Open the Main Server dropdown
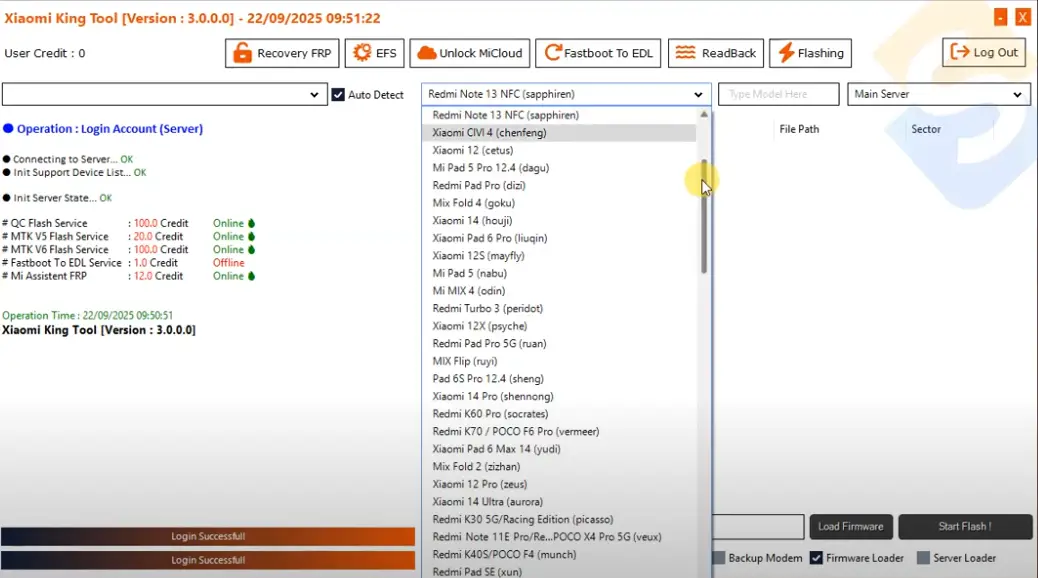Image resolution: width=1038 pixels, height=578 pixels. (1018, 94)
